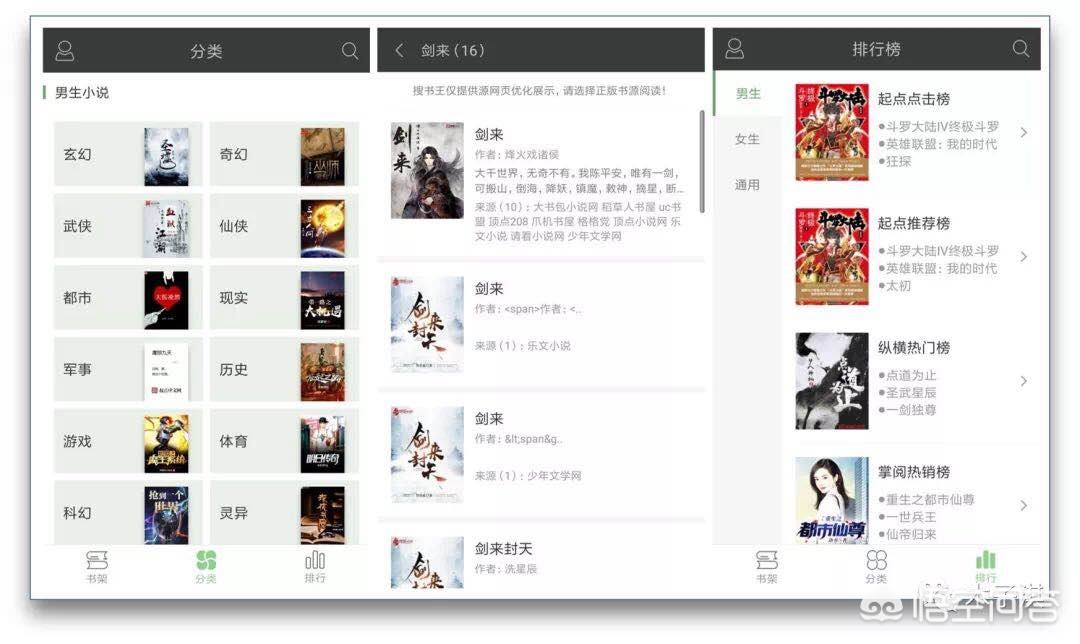
Task: Open 仙侠 category
Action: click(284, 226)
